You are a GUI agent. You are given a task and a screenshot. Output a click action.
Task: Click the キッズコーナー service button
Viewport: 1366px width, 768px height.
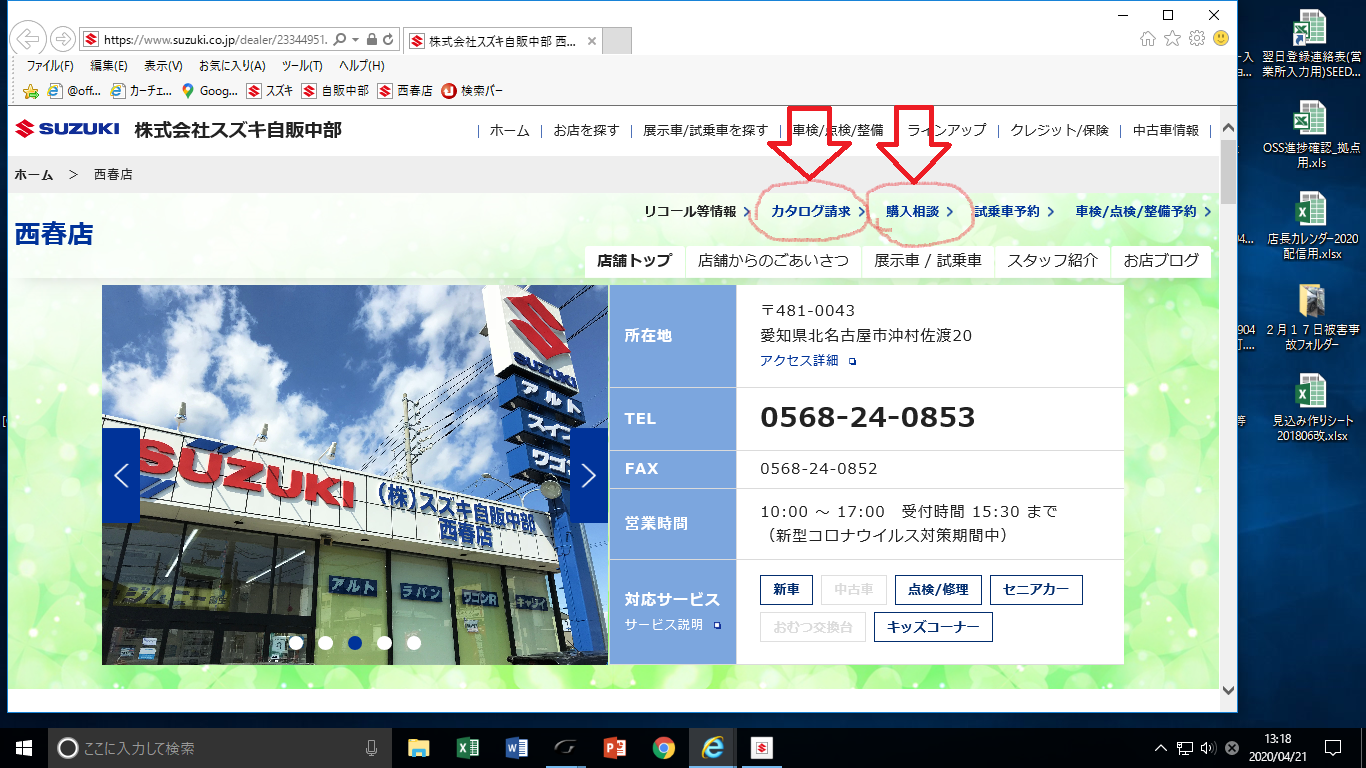click(933, 627)
